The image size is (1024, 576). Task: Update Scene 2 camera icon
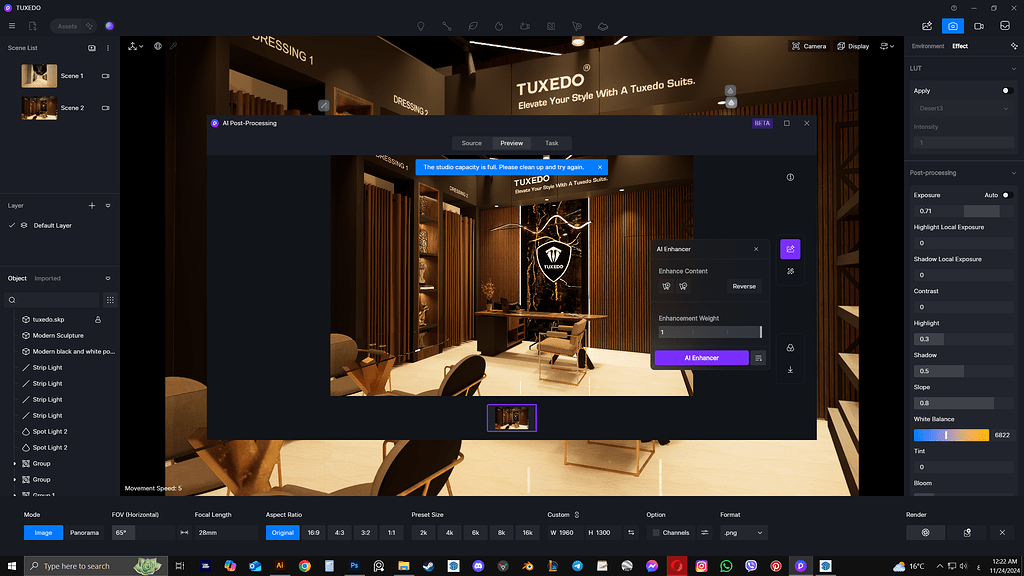105,108
